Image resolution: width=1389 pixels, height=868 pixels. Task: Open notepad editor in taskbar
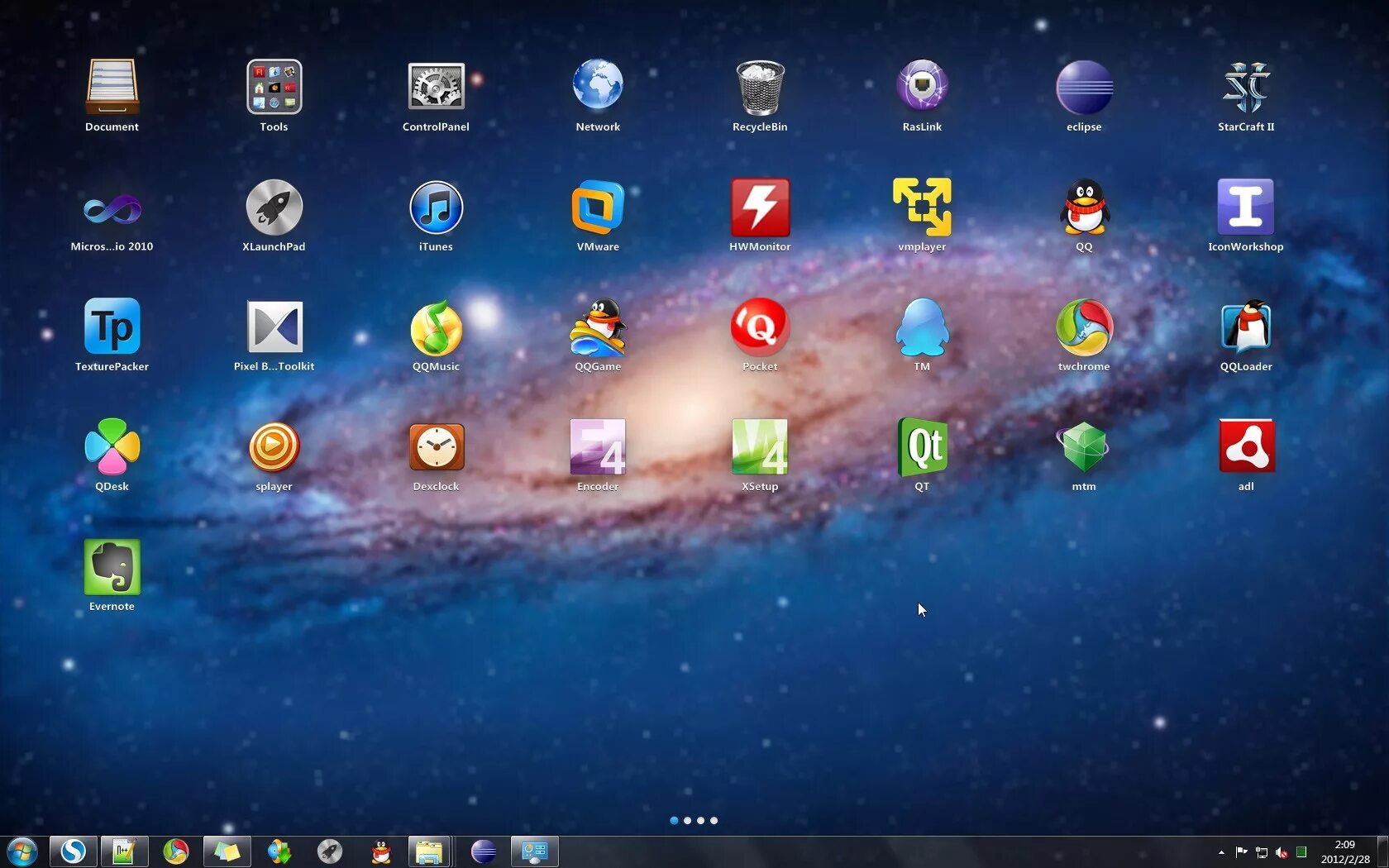(124, 851)
